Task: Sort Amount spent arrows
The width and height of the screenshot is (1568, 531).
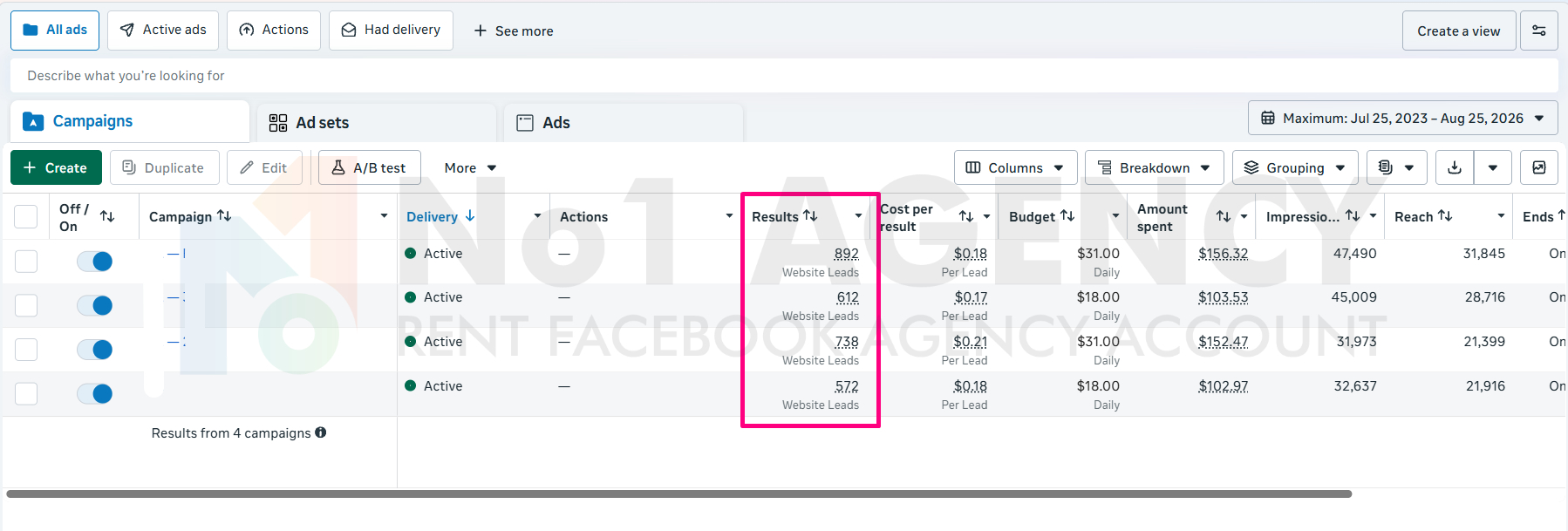Action: coord(1224,216)
